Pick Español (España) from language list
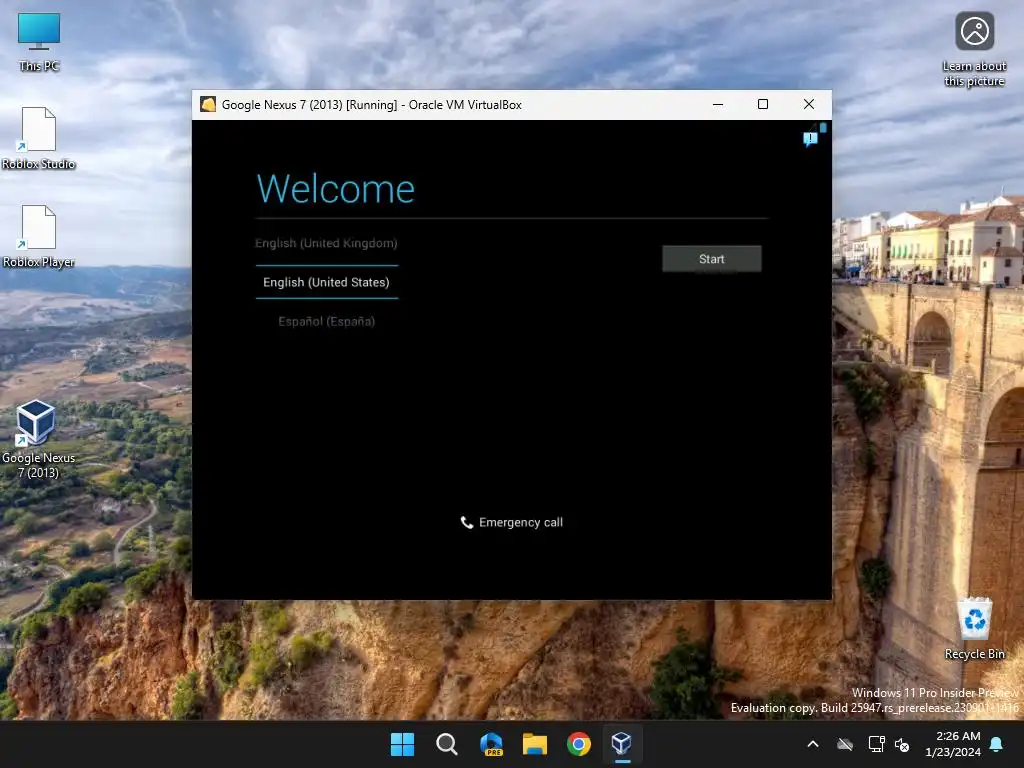1024x768 pixels. click(x=327, y=321)
